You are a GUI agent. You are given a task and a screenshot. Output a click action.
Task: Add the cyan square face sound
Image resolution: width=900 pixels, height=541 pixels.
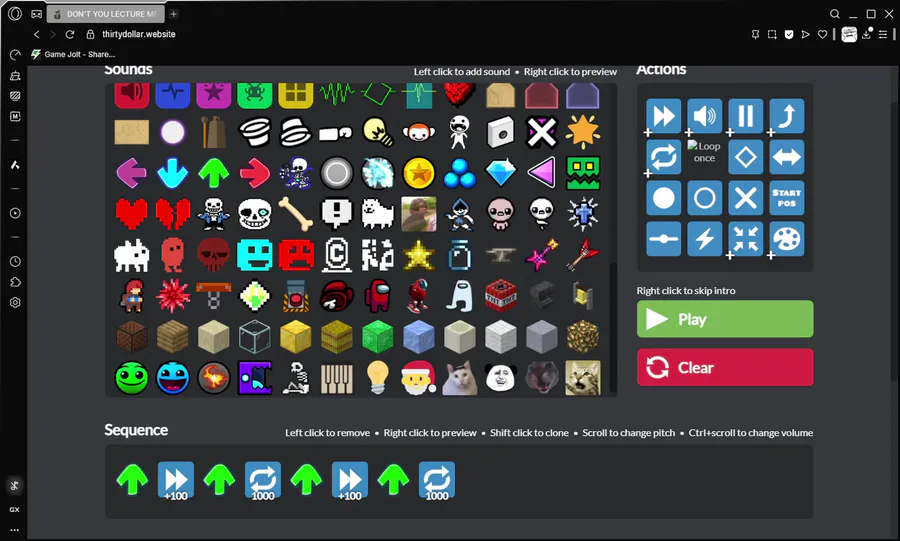[x=254, y=255]
